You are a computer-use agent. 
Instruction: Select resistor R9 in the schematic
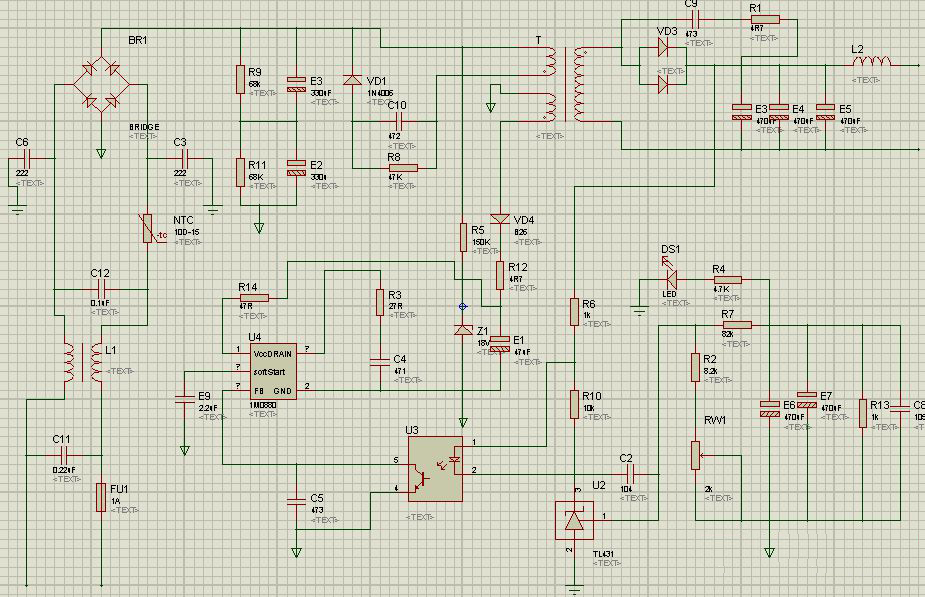pyautogui.click(x=240, y=79)
